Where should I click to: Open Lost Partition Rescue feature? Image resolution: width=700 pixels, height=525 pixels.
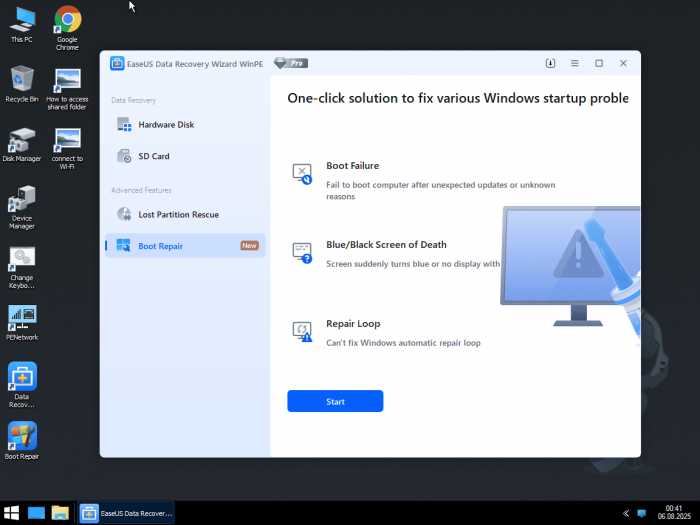click(185, 215)
